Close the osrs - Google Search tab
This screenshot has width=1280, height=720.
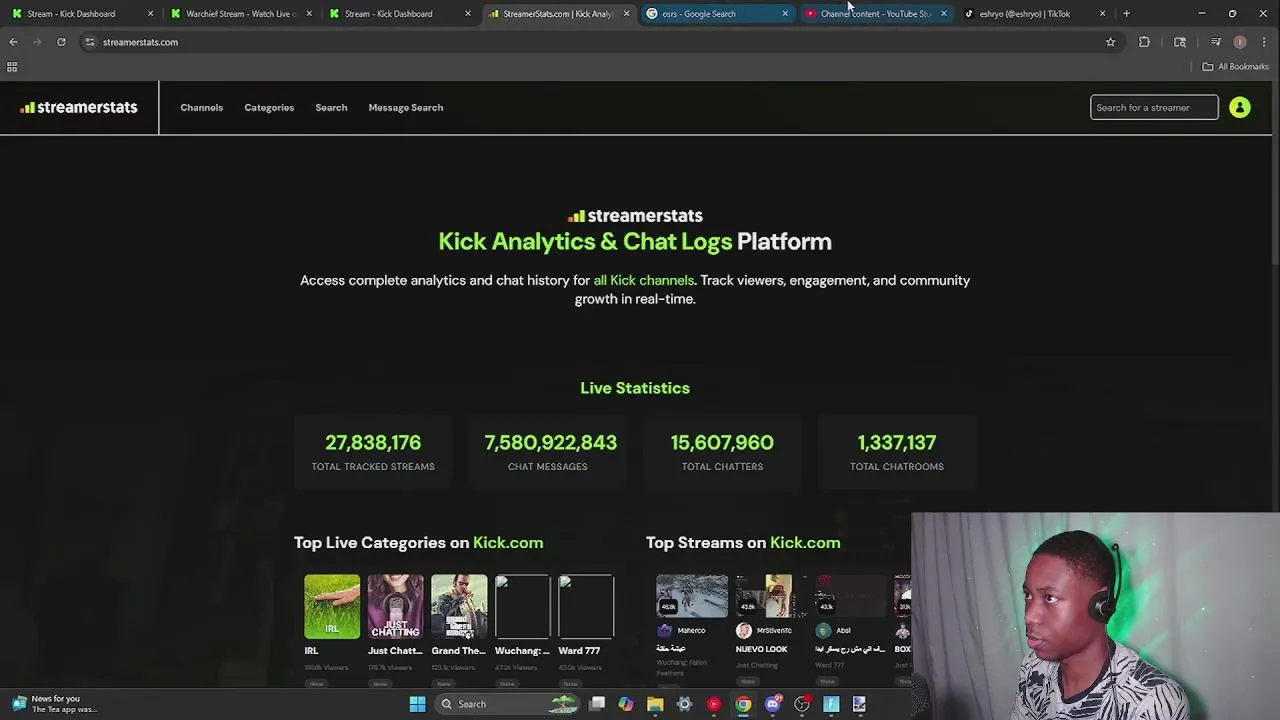point(785,14)
